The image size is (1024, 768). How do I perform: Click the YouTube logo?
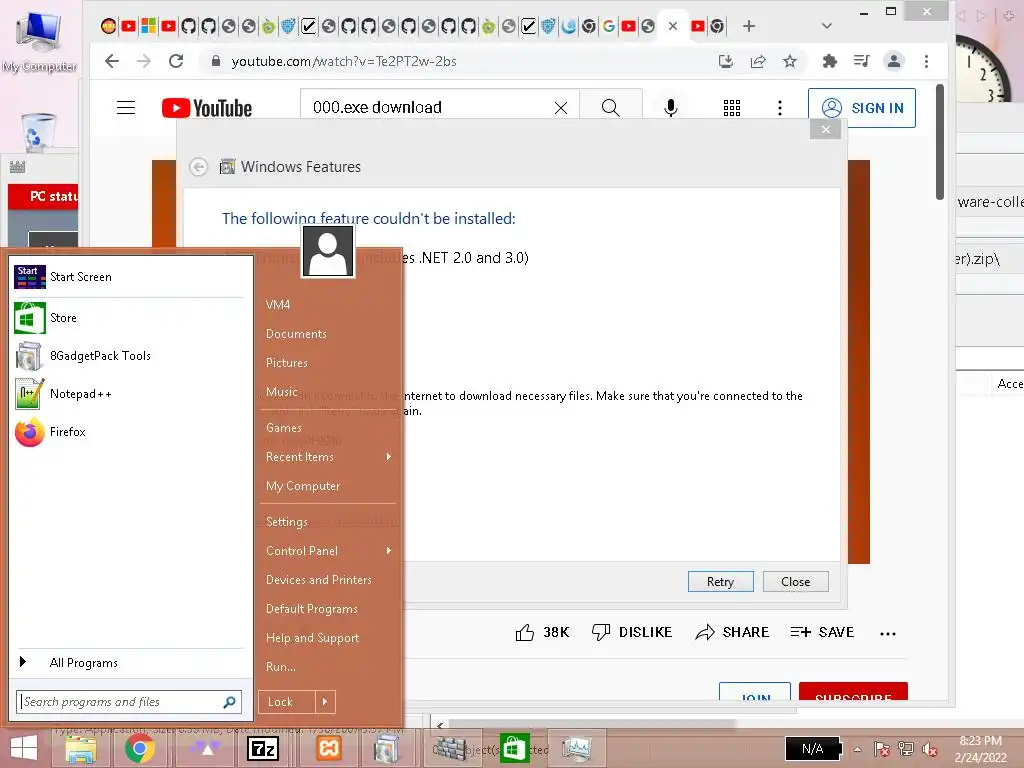tap(207, 108)
